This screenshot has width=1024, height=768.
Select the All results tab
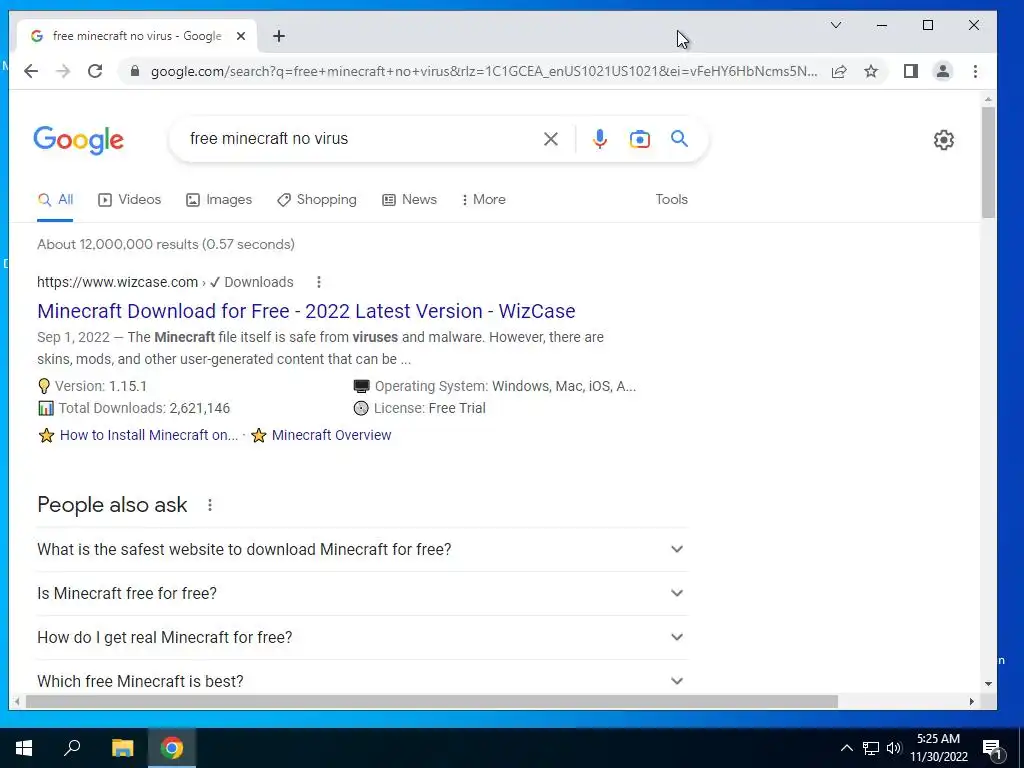click(55, 200)
